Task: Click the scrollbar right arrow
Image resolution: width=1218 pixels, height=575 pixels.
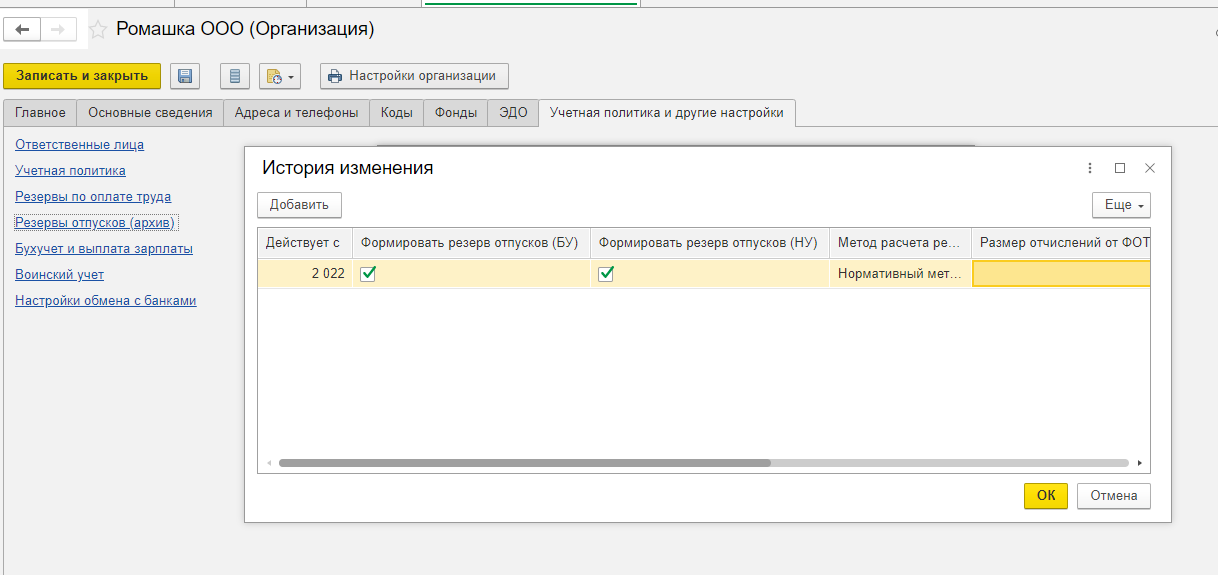Action: [1140, 463]
